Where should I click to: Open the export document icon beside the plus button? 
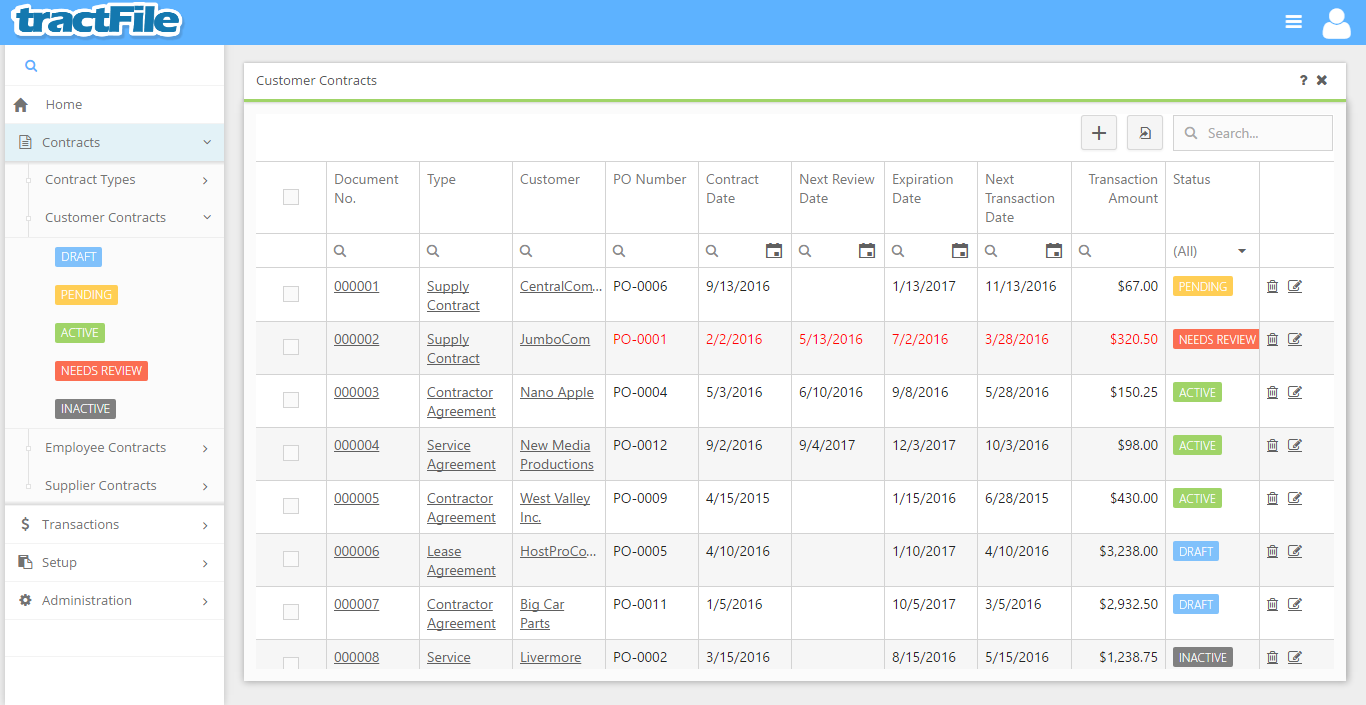pos(1144,132)
